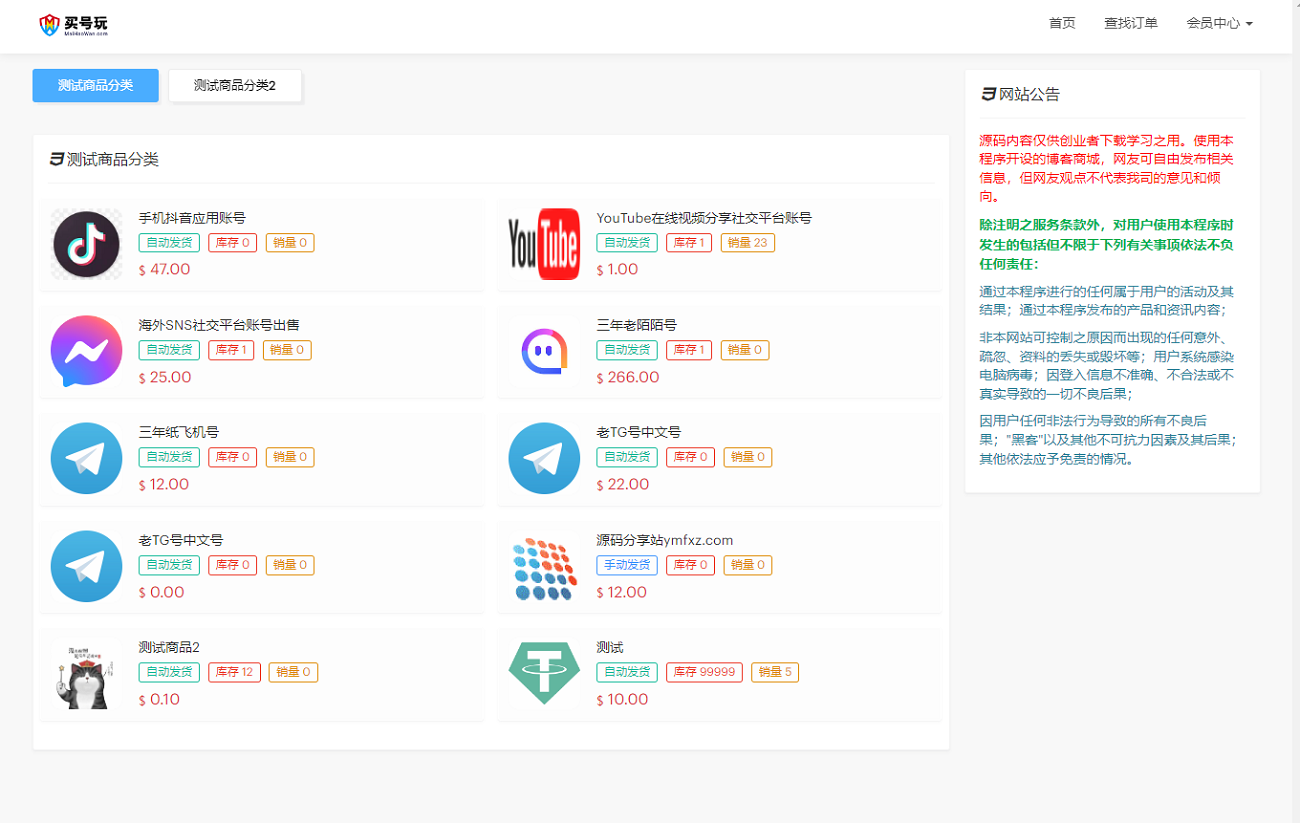Viewport: 1300px width, 823px height.
Task: Click the 买号玩 site logo
Action: pos(73,25)
